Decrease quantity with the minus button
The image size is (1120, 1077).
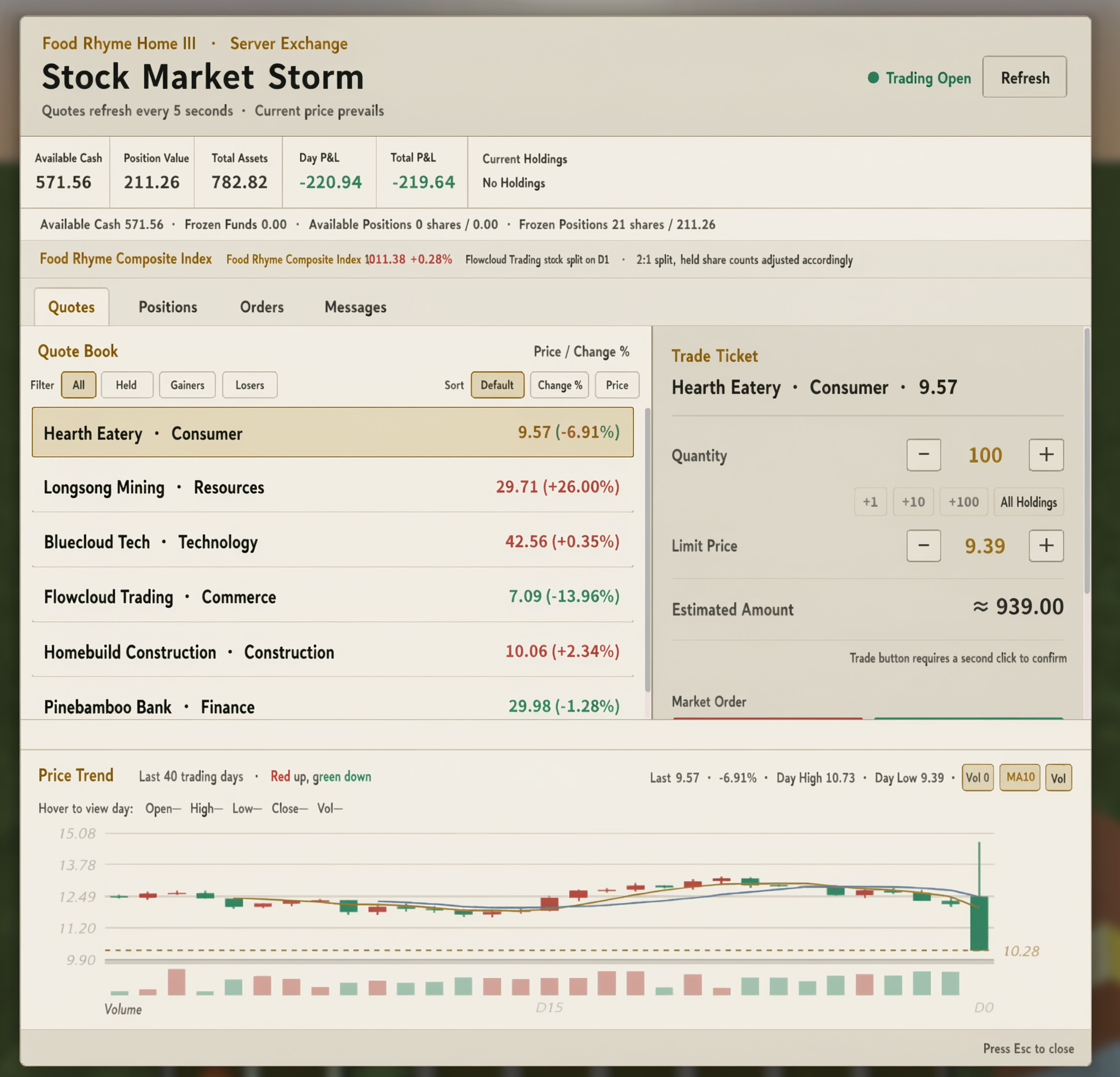coord(923,455)
